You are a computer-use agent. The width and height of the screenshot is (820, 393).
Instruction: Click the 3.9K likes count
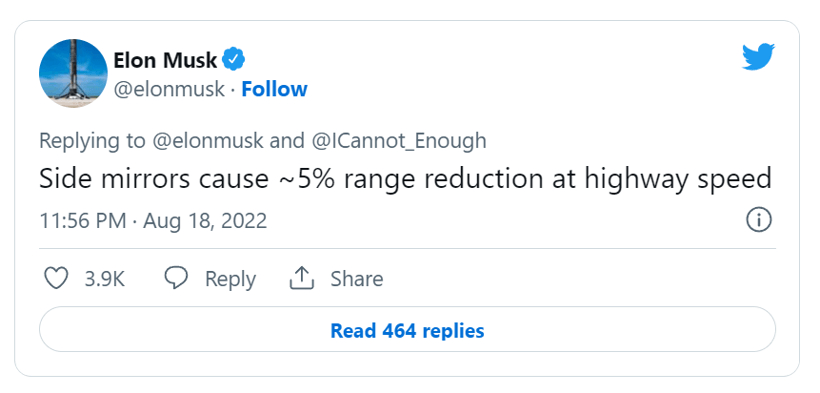[105, 279]
